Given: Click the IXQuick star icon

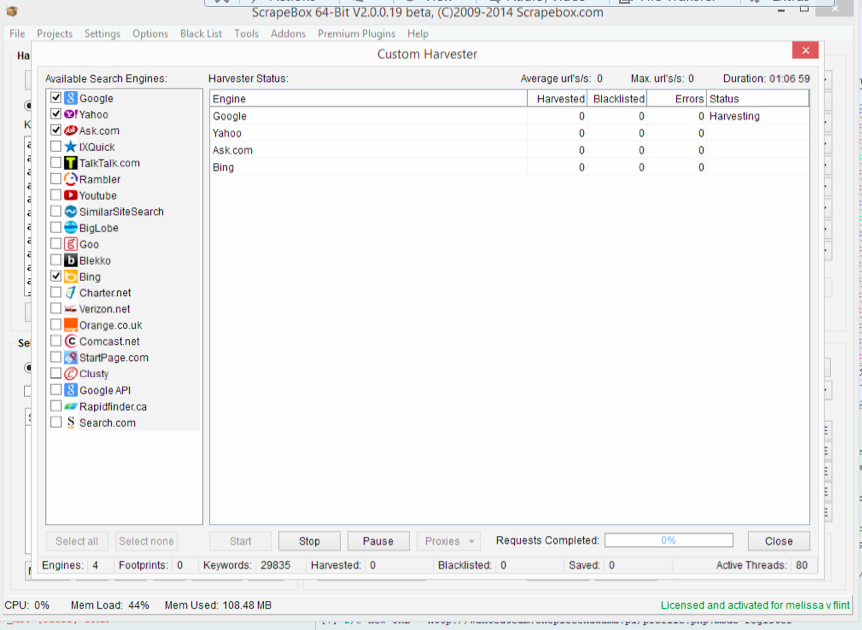Looking at the screenshot, I should click(70, 147).
